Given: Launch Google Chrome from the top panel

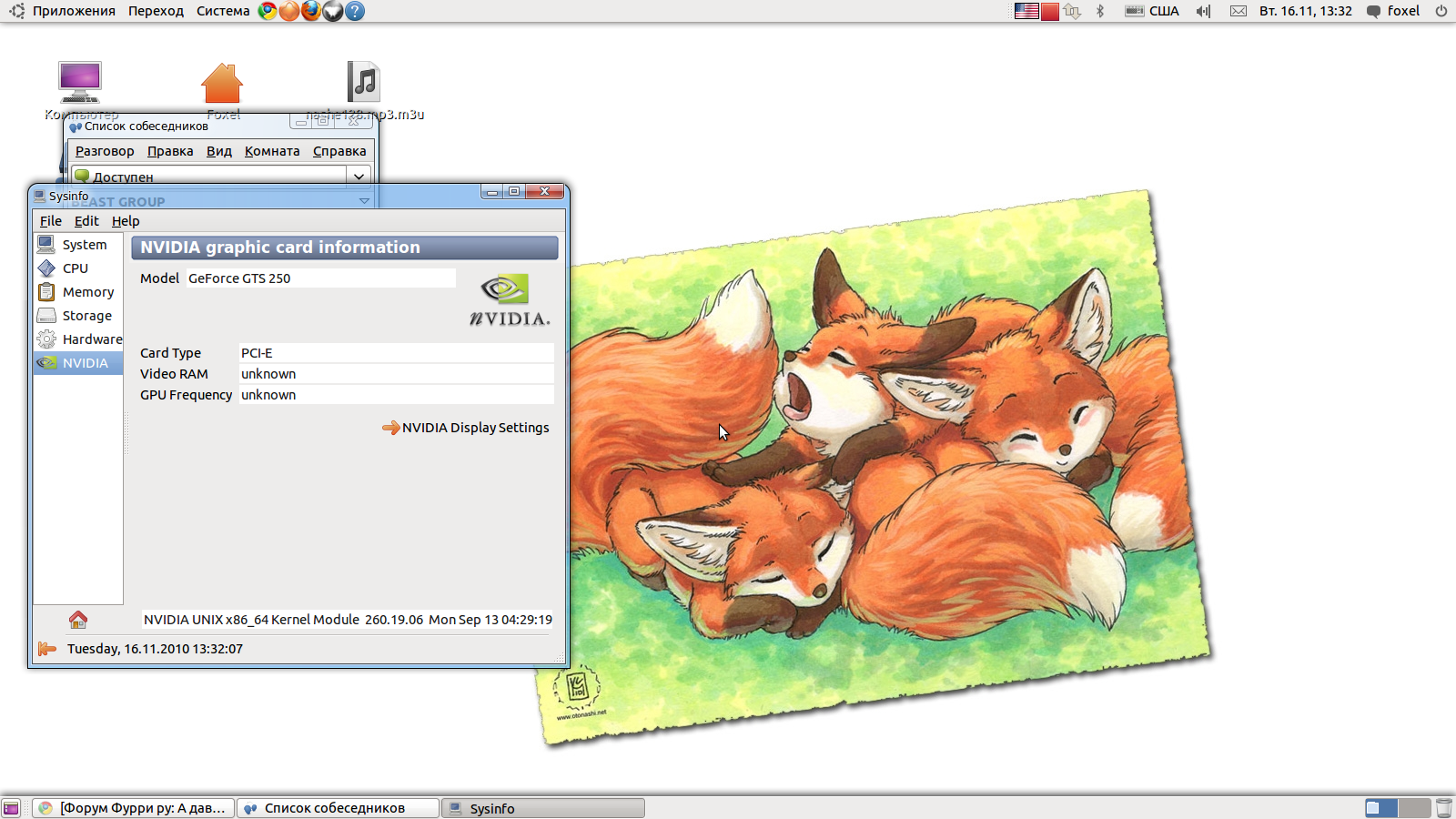Looking at the screenshot, I should pos(268,11).
